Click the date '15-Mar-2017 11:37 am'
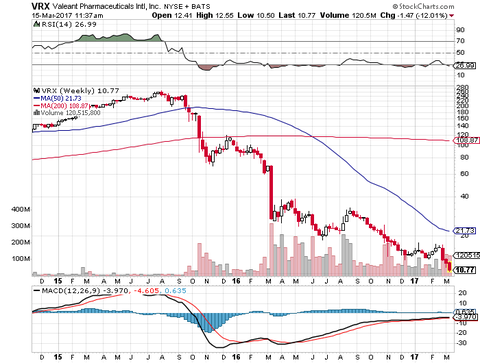This screenshot has width=480, height=363. tap(67, 15)
